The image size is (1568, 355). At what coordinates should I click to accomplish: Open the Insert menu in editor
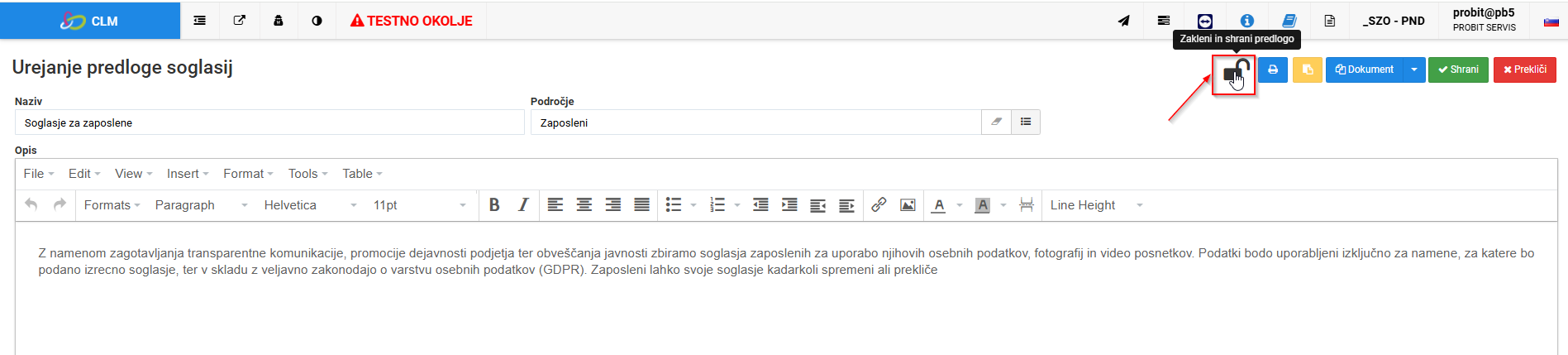(x=188, y=174)
